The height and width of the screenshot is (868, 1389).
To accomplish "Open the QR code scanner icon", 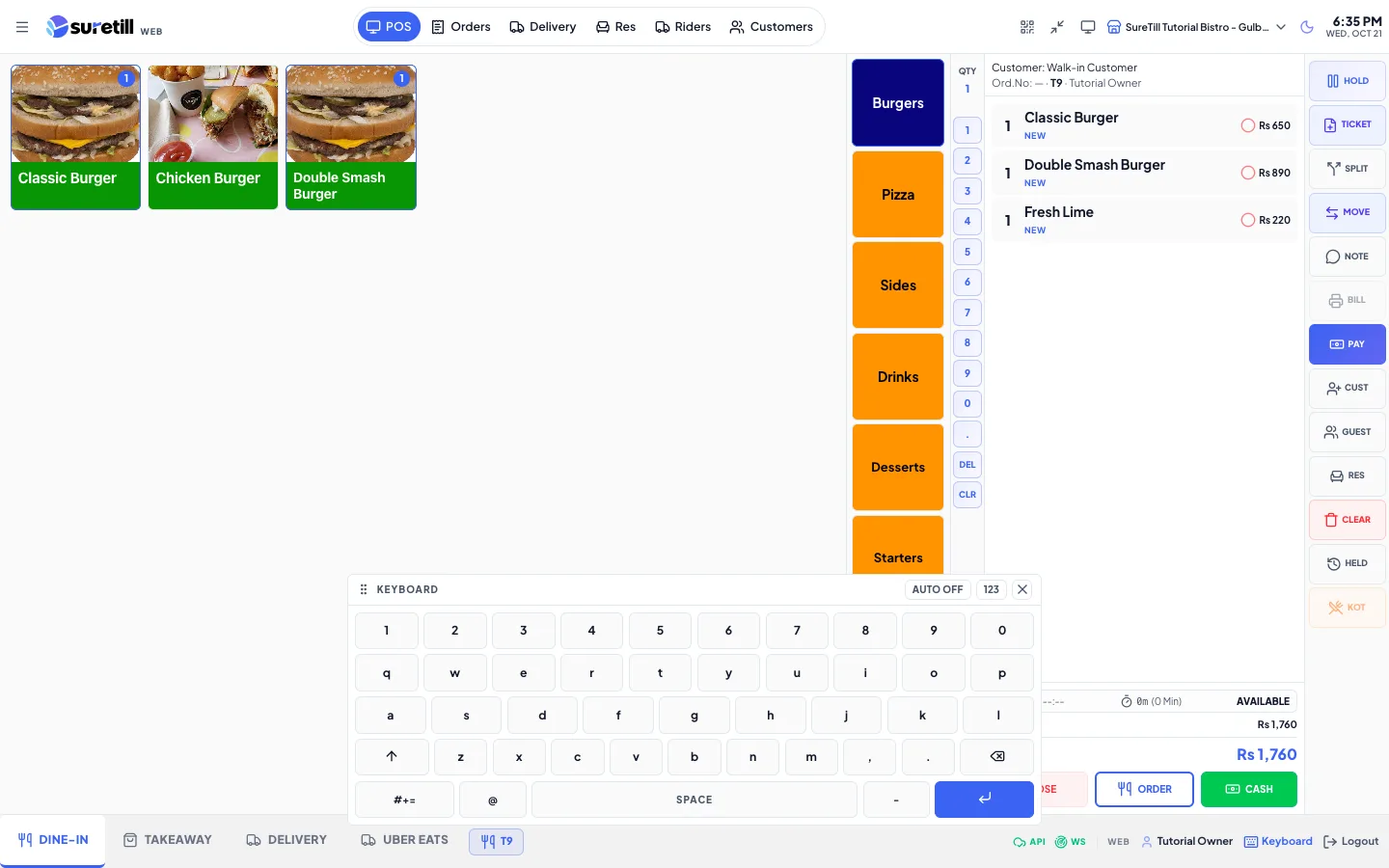I will click(1027, 27).
